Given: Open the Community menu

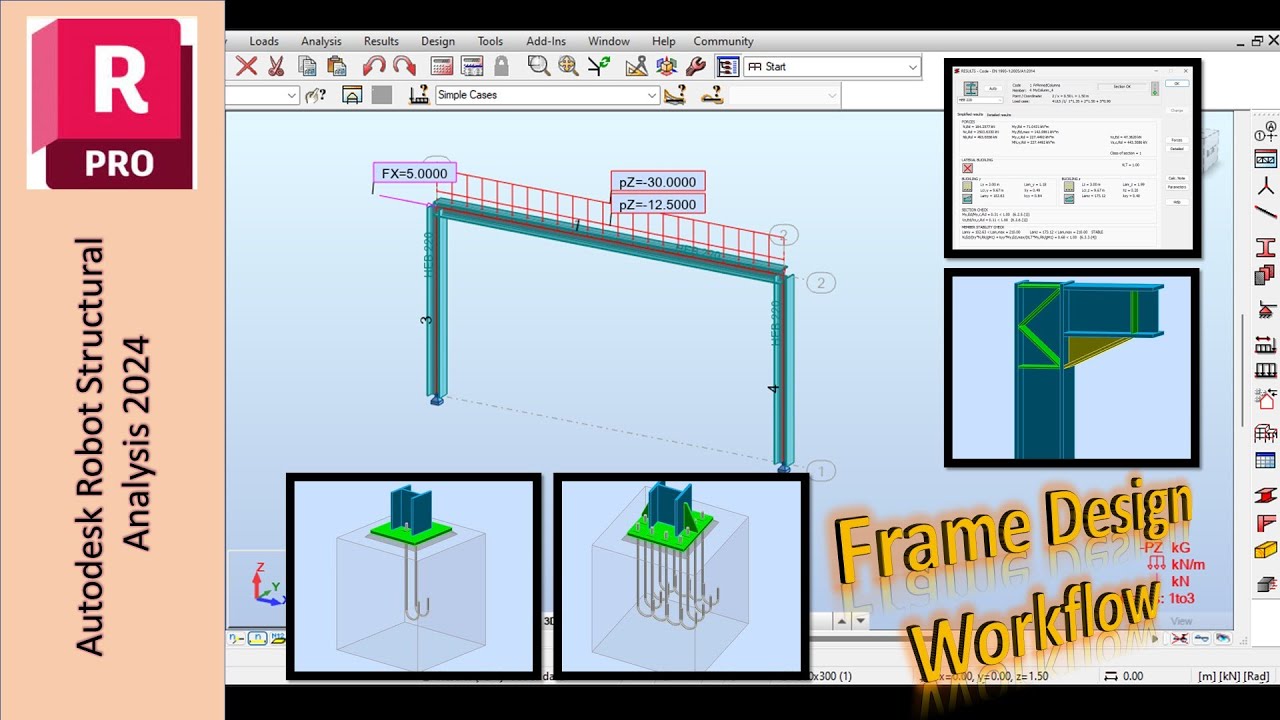Looking at the screenshot, I should (723, 41).
